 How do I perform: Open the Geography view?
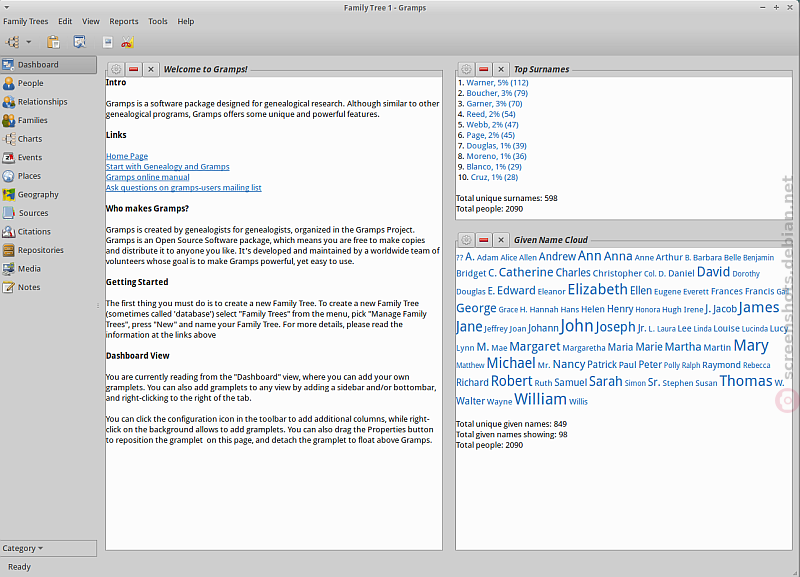pyautogui.click(x=48, y=194)
